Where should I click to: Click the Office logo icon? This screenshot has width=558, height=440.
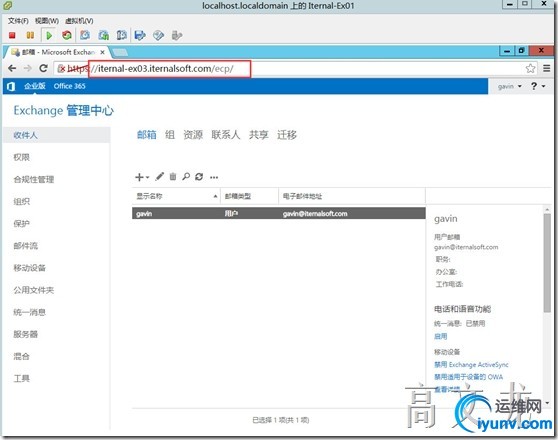(x=11, y=86)
